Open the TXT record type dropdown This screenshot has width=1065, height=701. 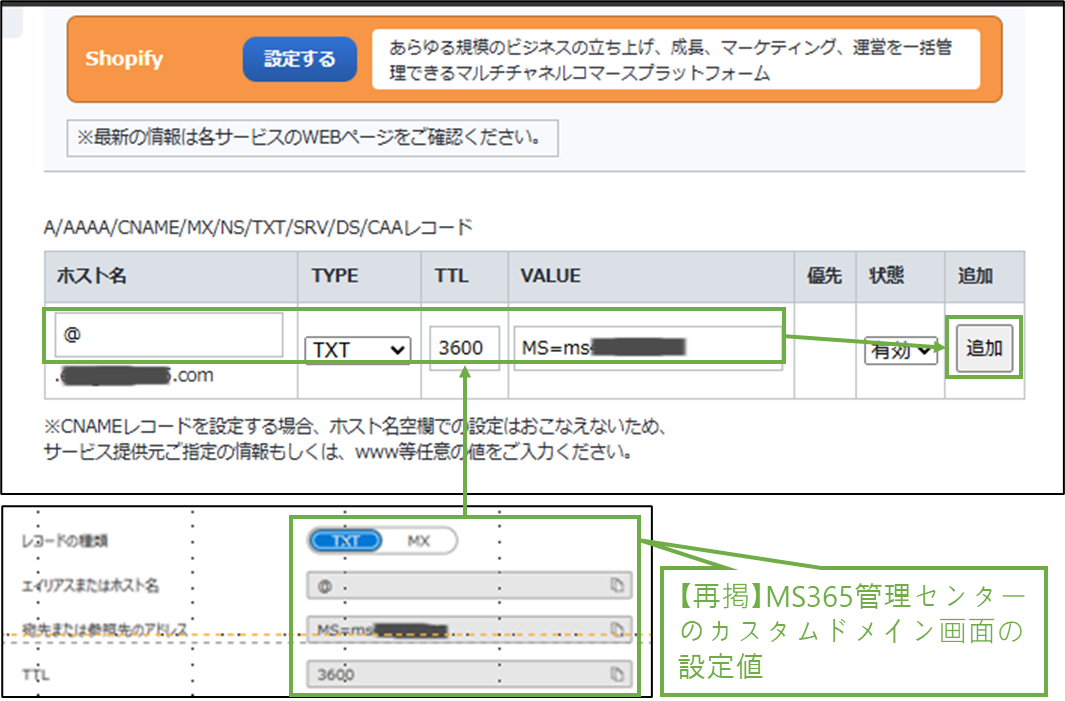coord(358,350)
